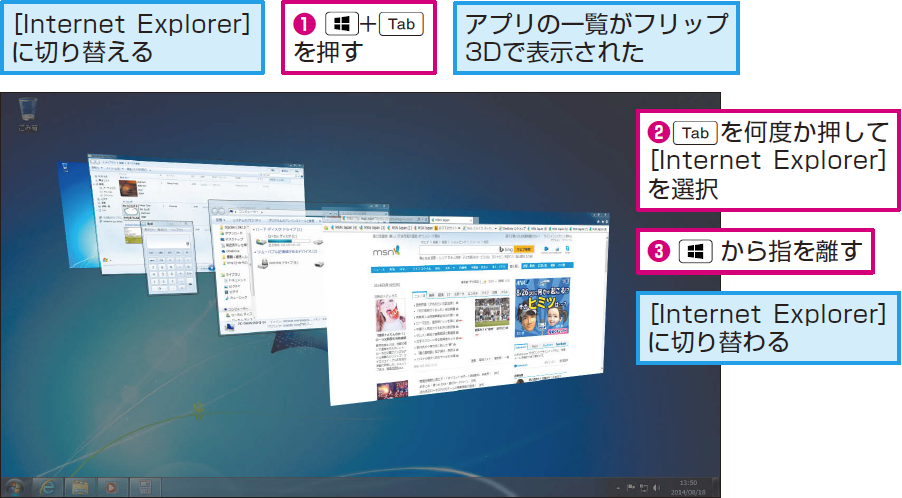Image resolution: width=902 pixels, height=498 pixels.
Task: Open the Windows Start orb
Action: [14, 488]
